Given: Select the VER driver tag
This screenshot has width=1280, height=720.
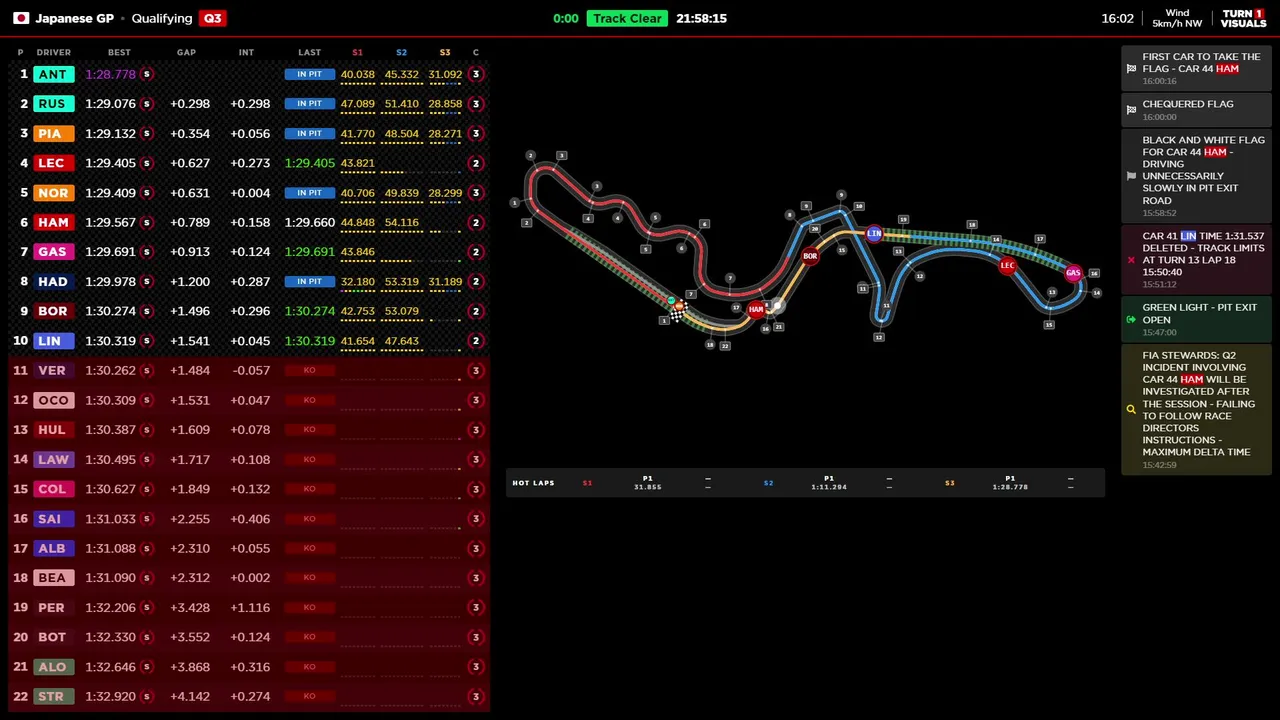Looking at the screenshot, I should (x=53, y=370).
